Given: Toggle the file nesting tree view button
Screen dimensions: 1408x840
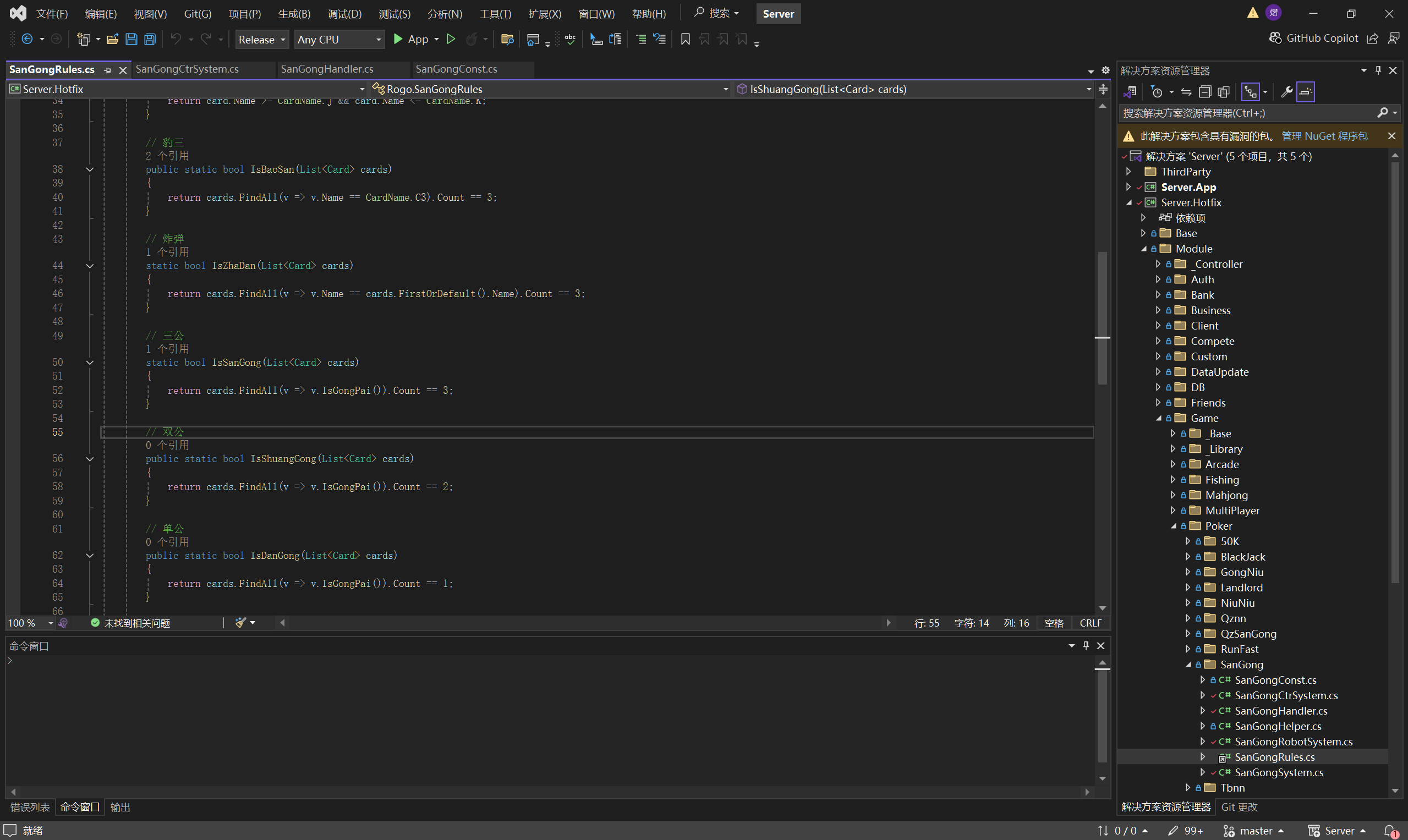Looking at the screenshot, I should 1250,92.
